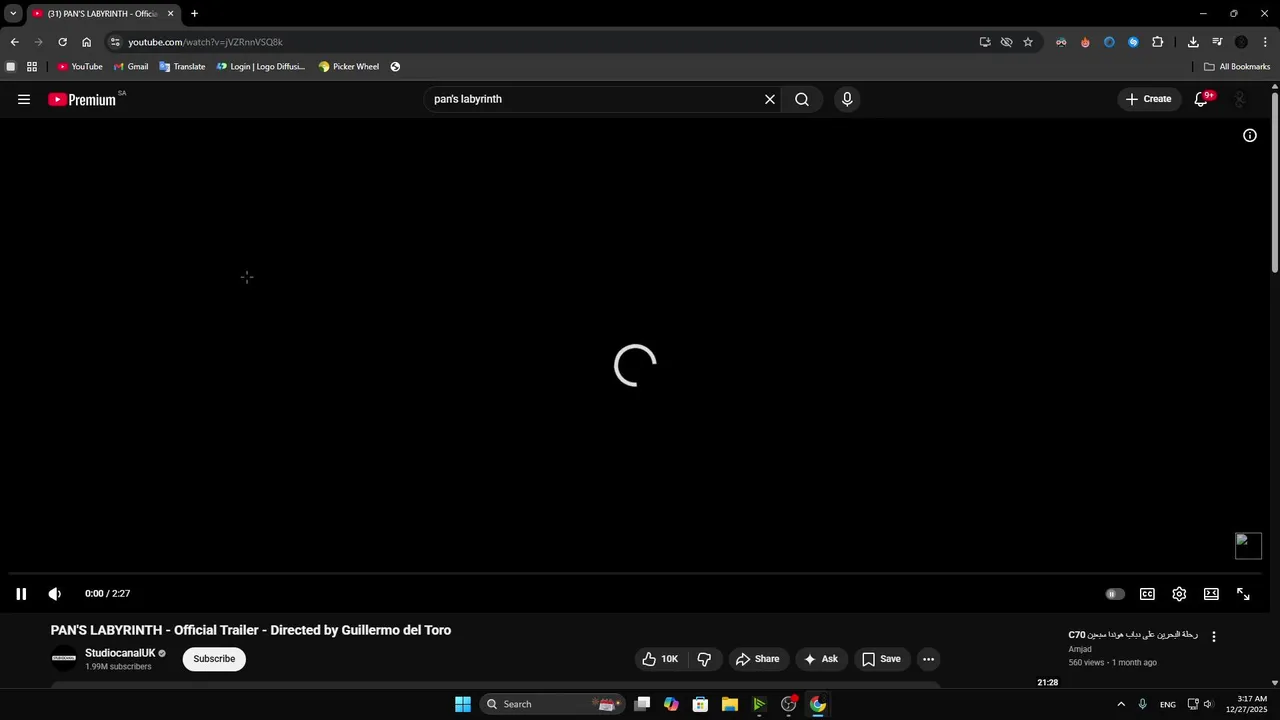Show video info card icon
Viewport: 1280px width, 720px height.
(x=1250, y=135)
